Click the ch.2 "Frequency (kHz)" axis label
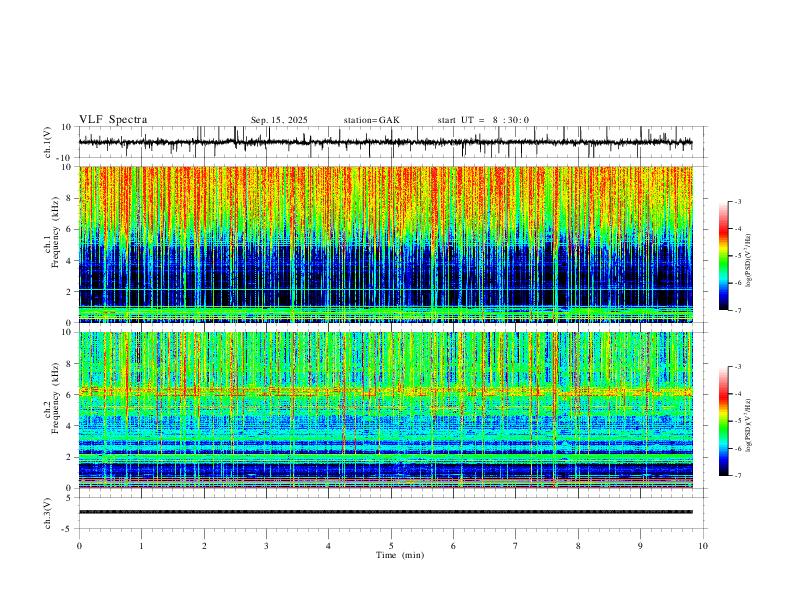 (x=55, y=398)
